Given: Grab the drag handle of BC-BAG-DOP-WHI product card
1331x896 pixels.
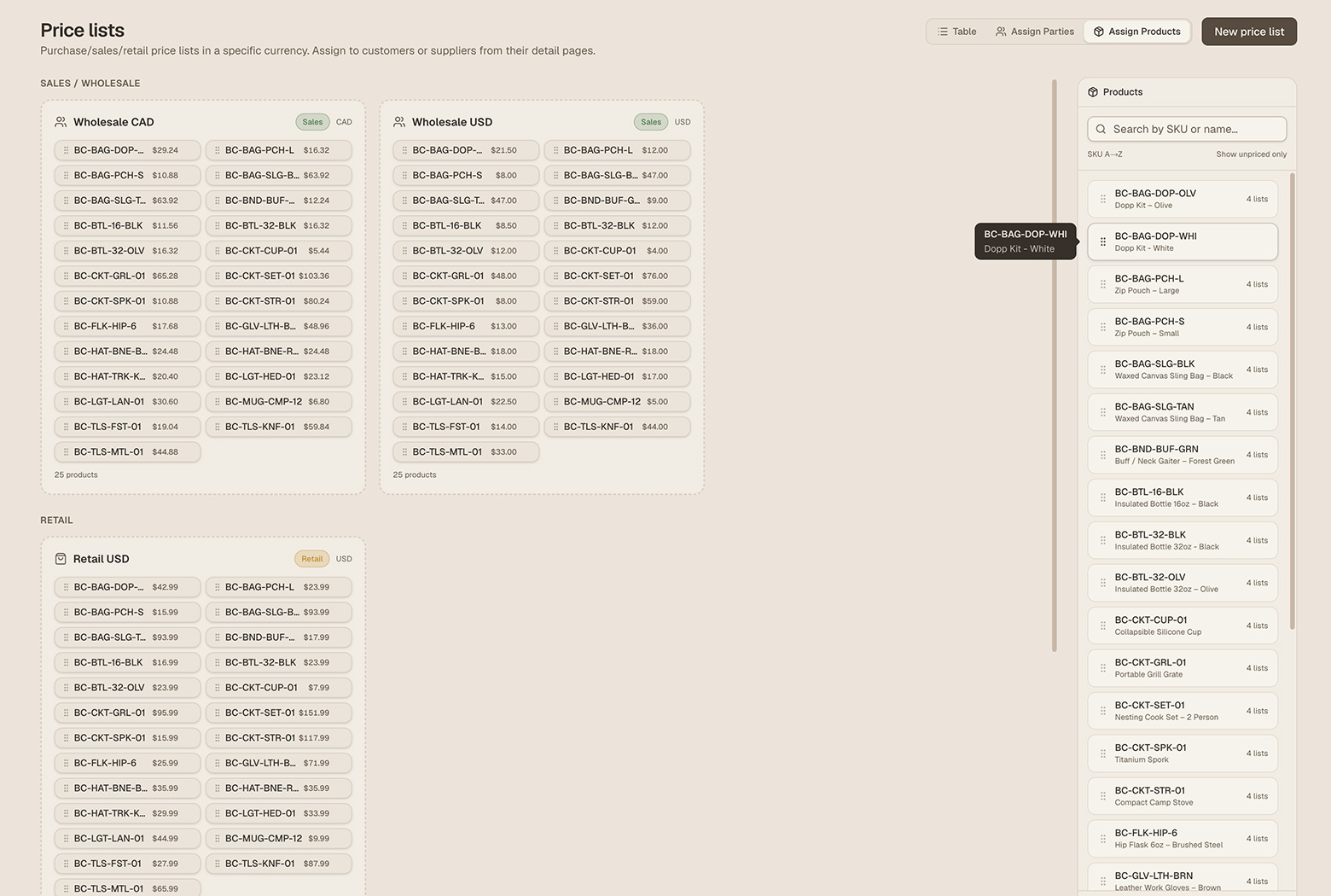Looking at the screenshot, I should (x=1103, y=241).
